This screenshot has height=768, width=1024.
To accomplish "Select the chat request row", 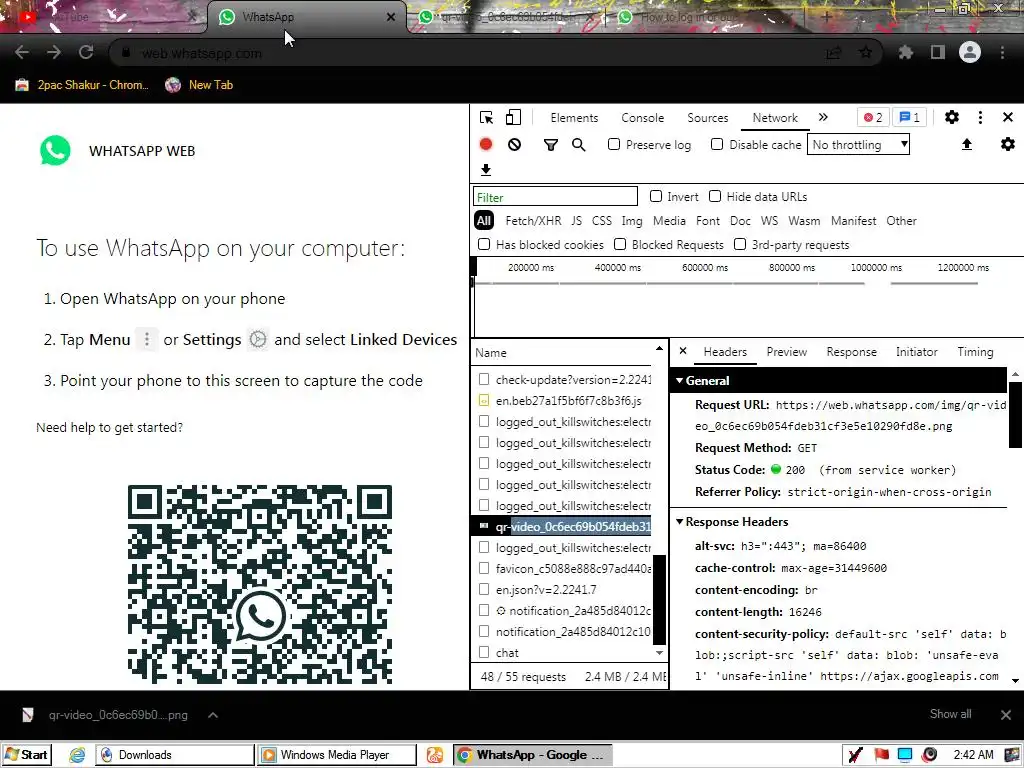I will point(562,652).
